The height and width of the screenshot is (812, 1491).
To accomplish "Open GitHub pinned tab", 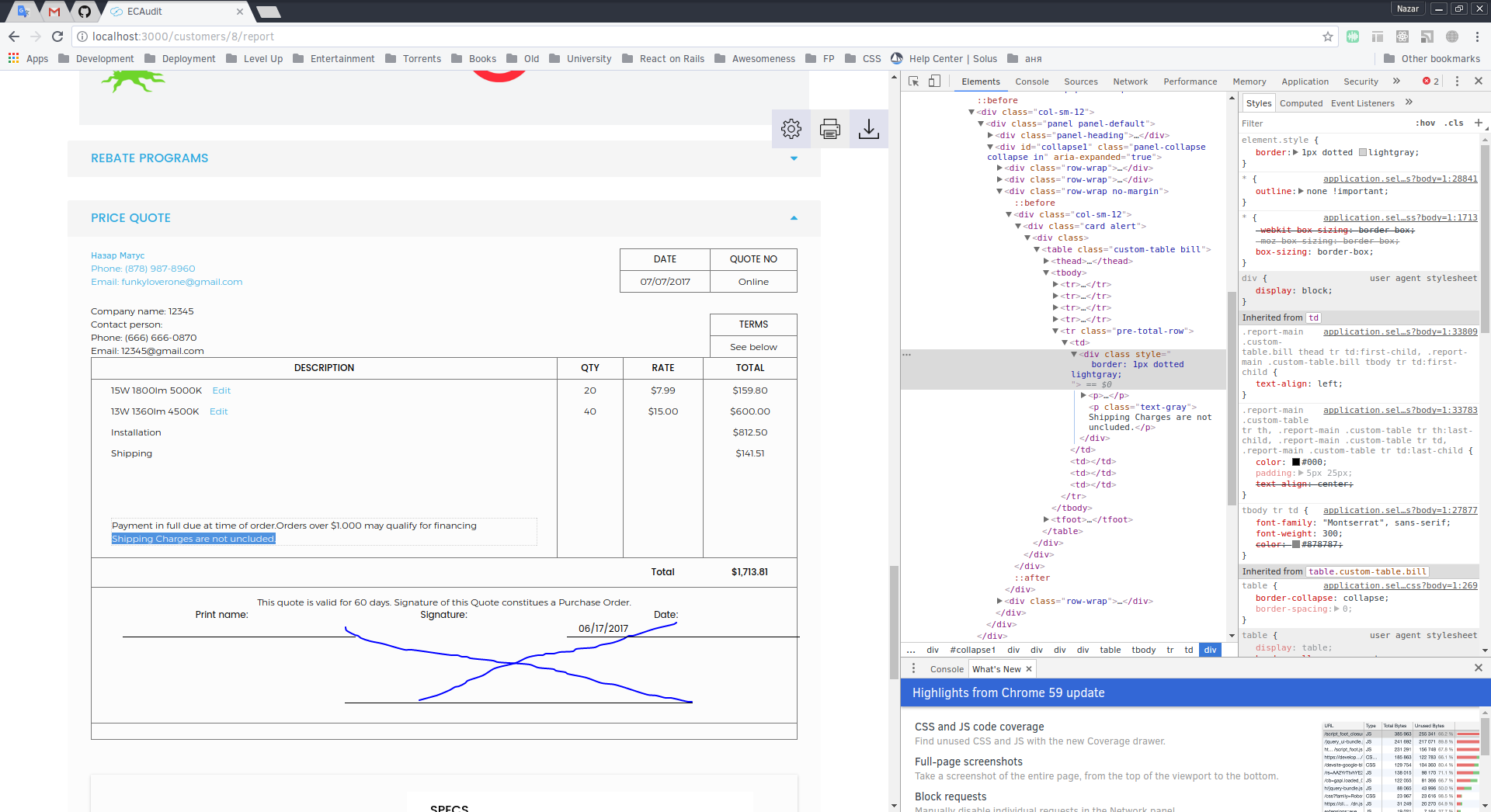I will pos(85,11).
